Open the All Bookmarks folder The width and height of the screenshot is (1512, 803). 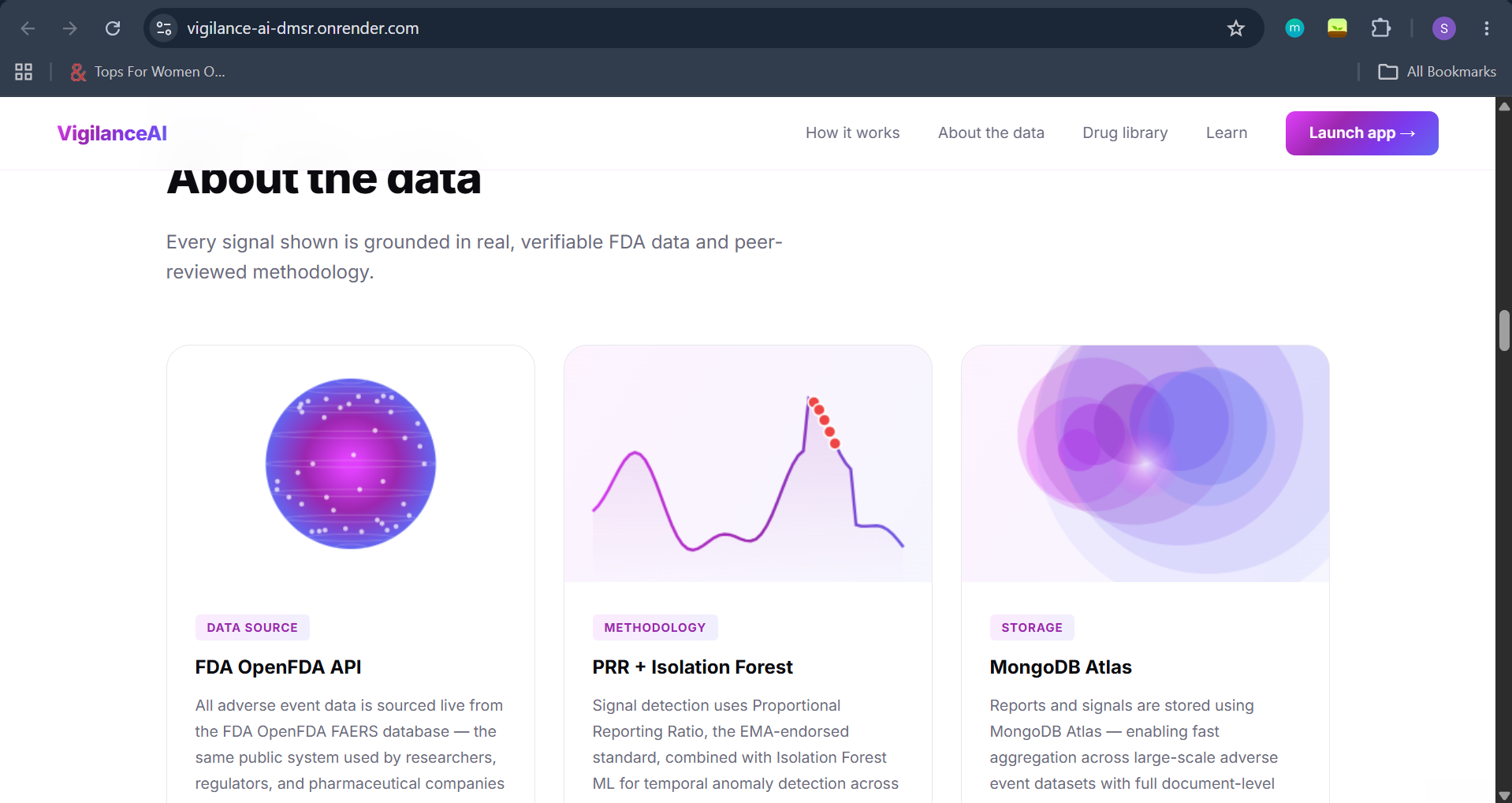point(1436,72)
